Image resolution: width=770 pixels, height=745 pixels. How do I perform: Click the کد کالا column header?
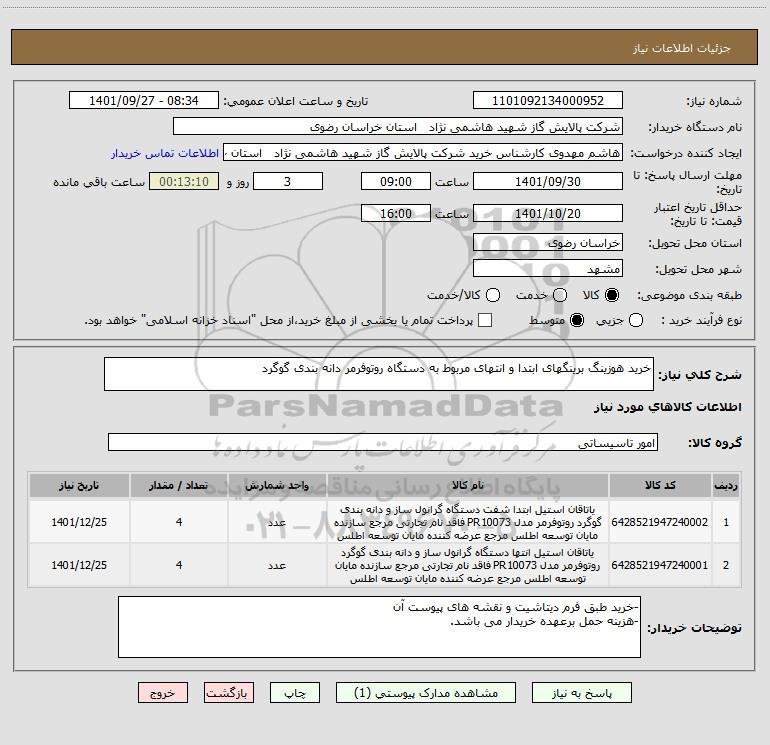click(660, 485)
